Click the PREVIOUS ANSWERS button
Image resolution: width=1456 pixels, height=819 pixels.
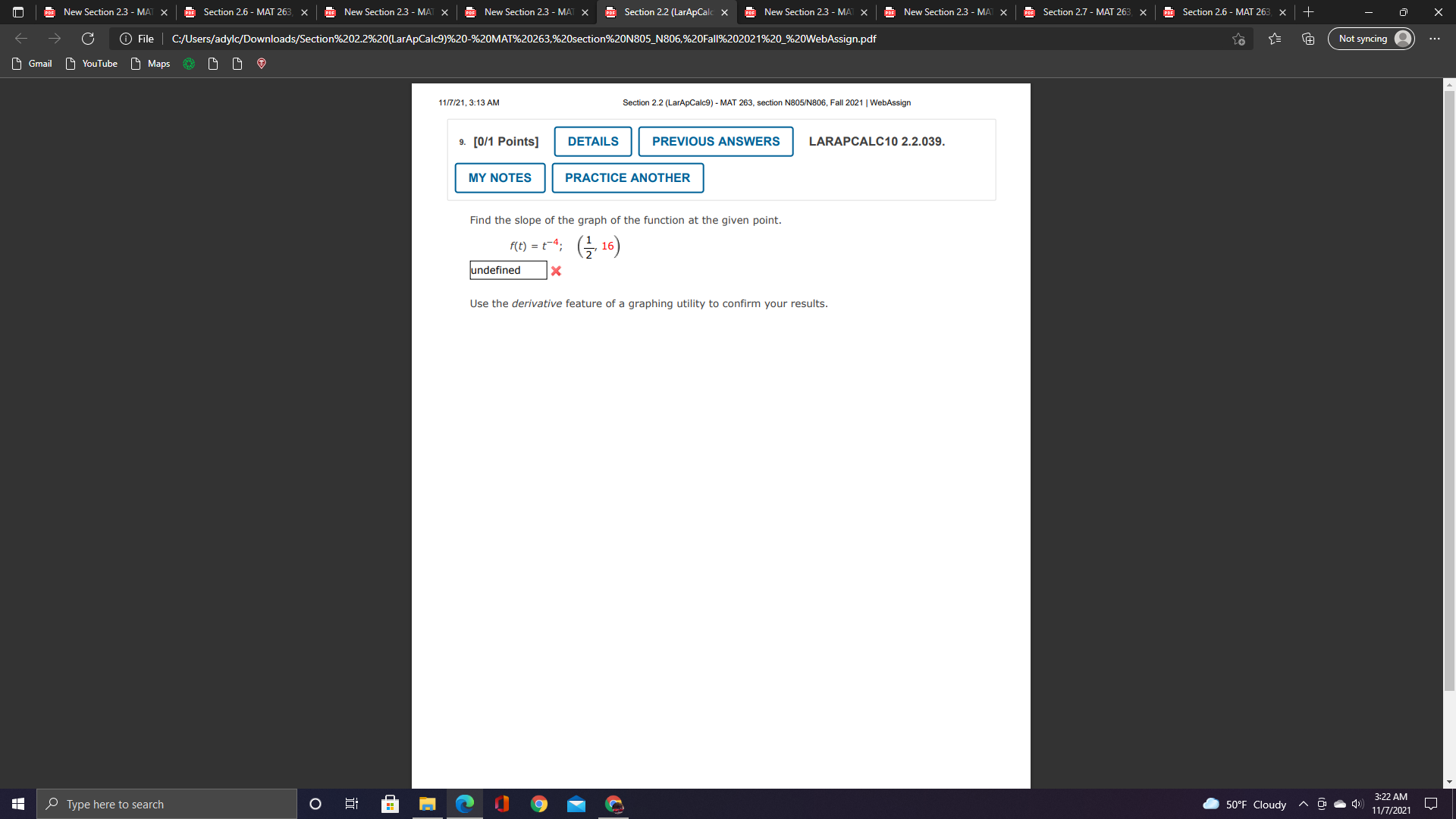click(x=715, y=141)
